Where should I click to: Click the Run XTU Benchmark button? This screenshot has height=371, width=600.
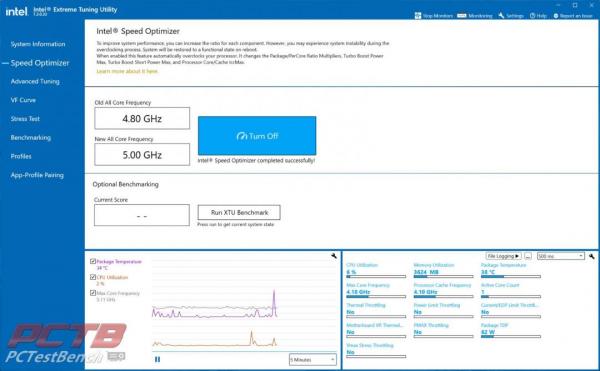click(239, 212)
